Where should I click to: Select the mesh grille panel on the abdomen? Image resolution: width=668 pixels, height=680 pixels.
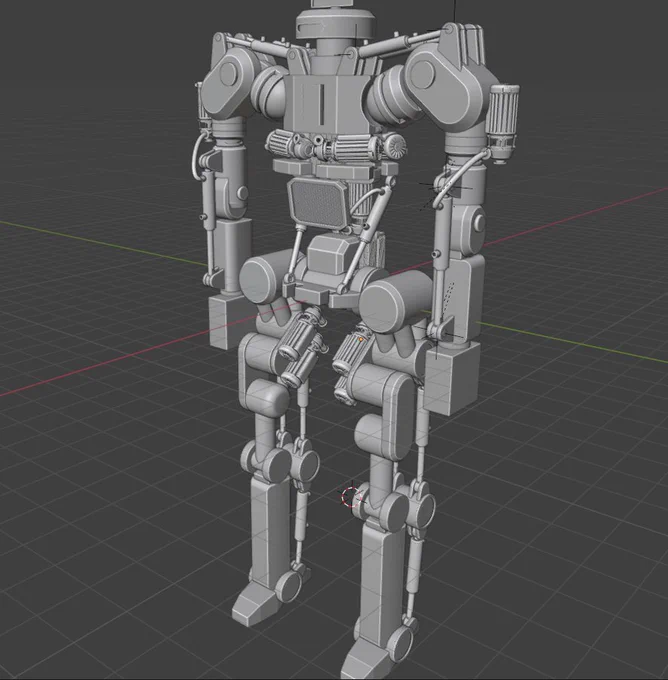pos(318,203)
